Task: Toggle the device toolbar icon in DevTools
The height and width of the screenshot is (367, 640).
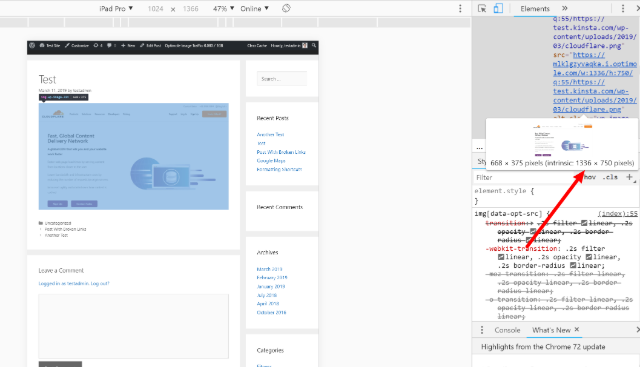Action: 498,9
